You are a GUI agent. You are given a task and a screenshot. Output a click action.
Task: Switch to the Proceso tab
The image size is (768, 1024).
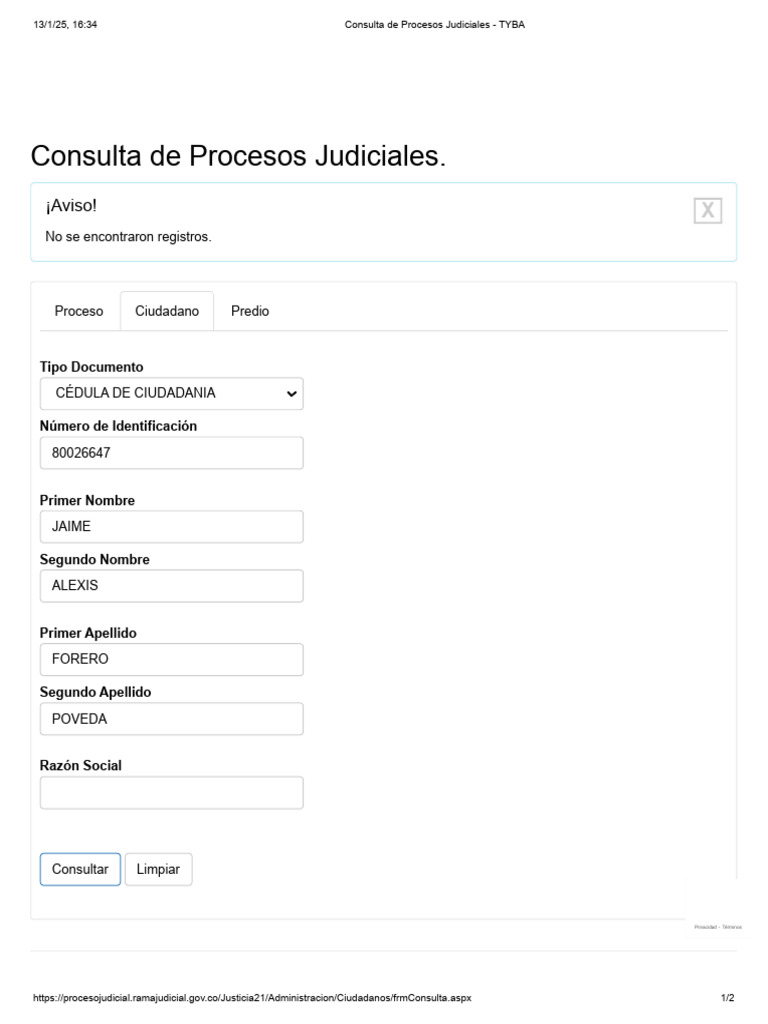tap(79, 311)
